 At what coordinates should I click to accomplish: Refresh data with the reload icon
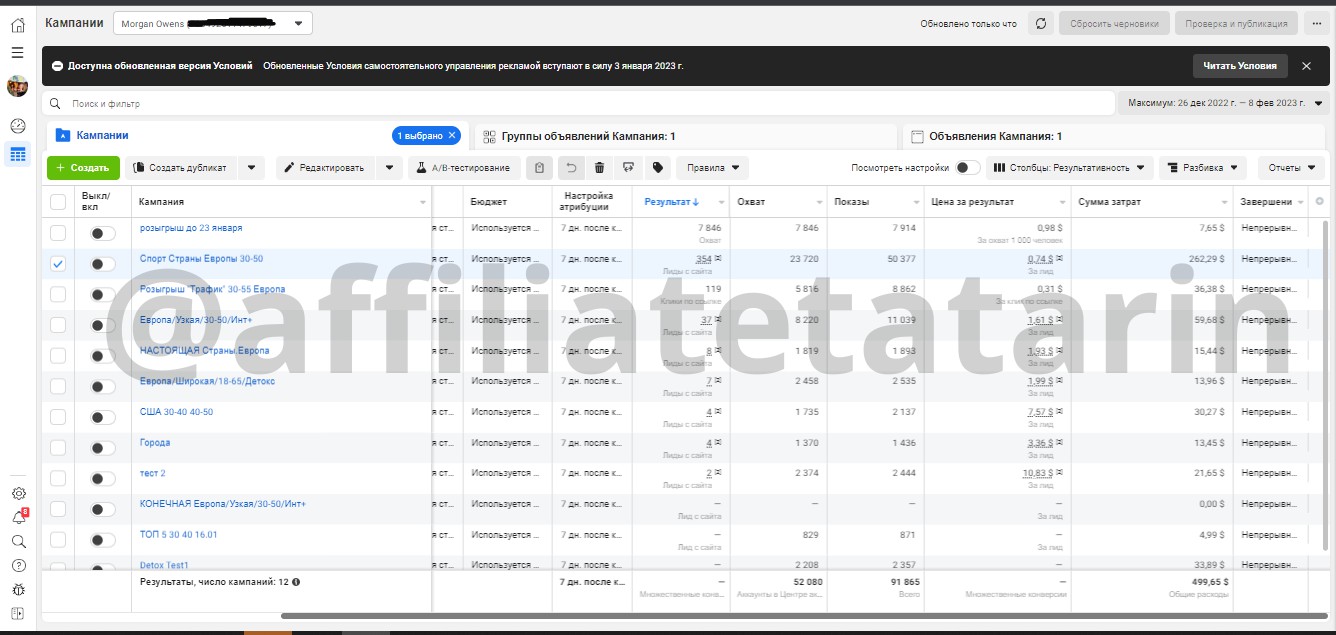pos(1040,23)
